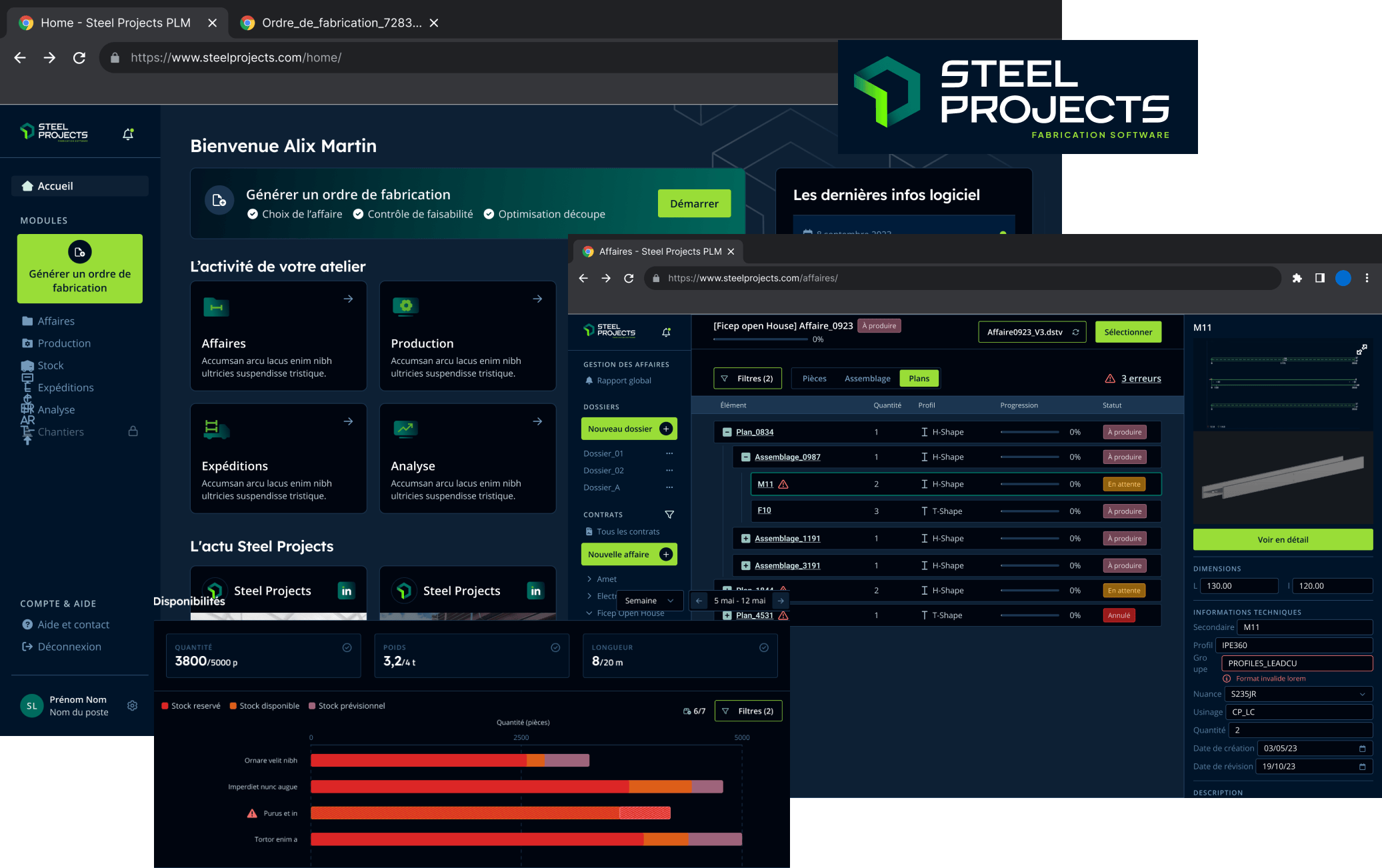Open the browser extensions puzzle icon
This screenshot has height=868, width=1382.
tap(1297, 278)
